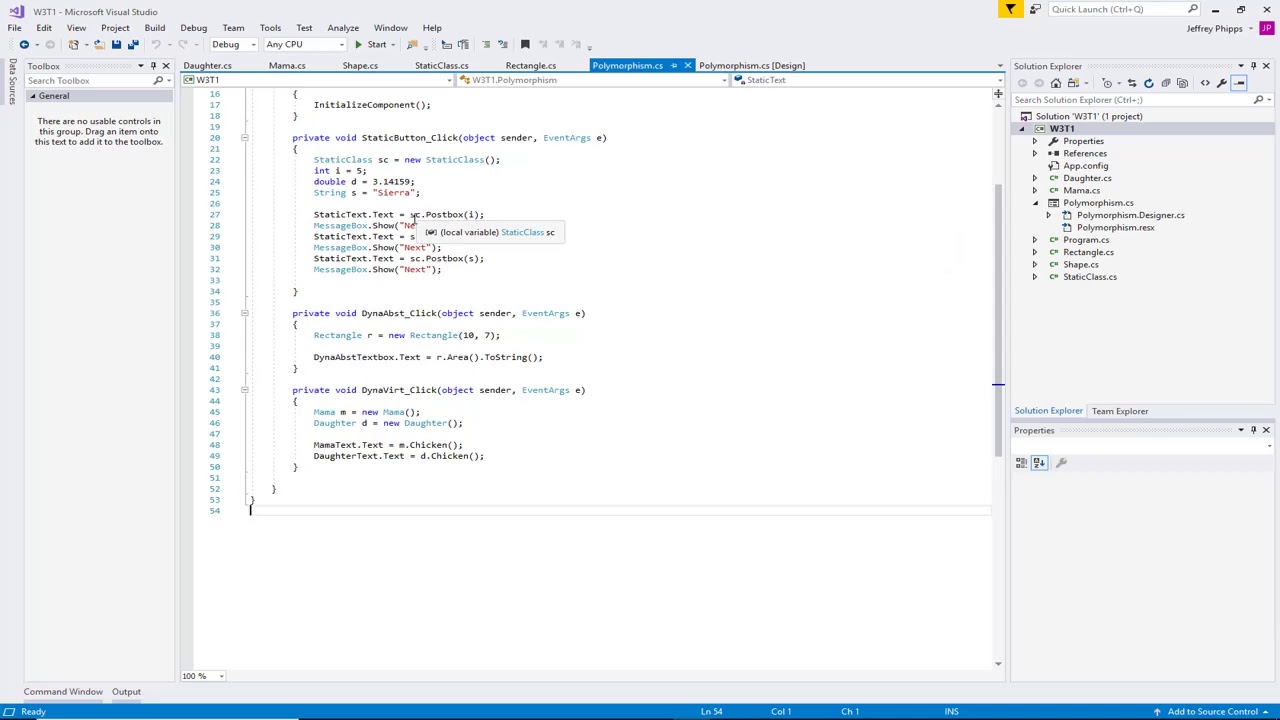
Task: Open the Command Window tab
Action: 63,692
